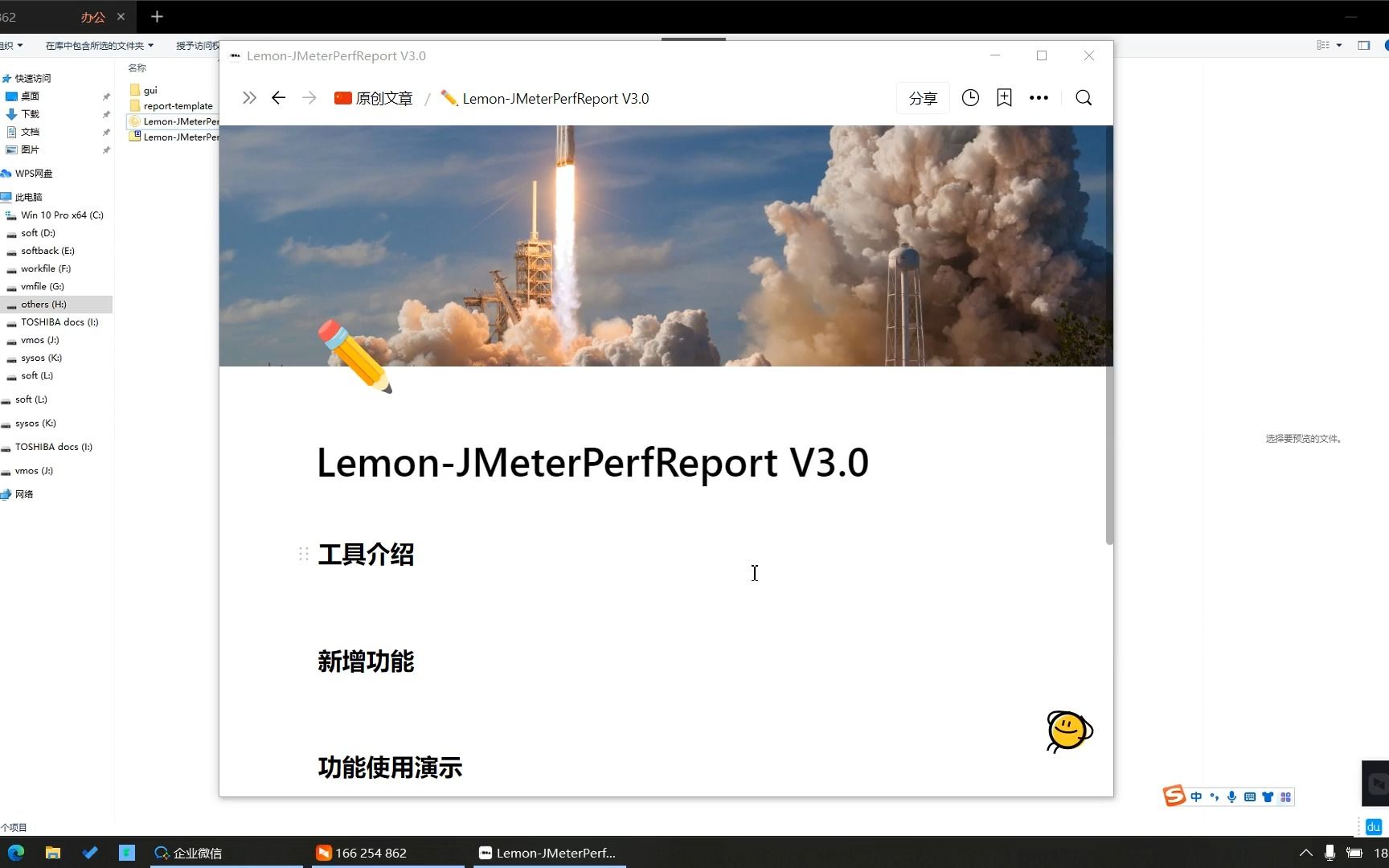Show hidden system tray icons
This screenshot has width=1389, height=868.
[1305, 853]
